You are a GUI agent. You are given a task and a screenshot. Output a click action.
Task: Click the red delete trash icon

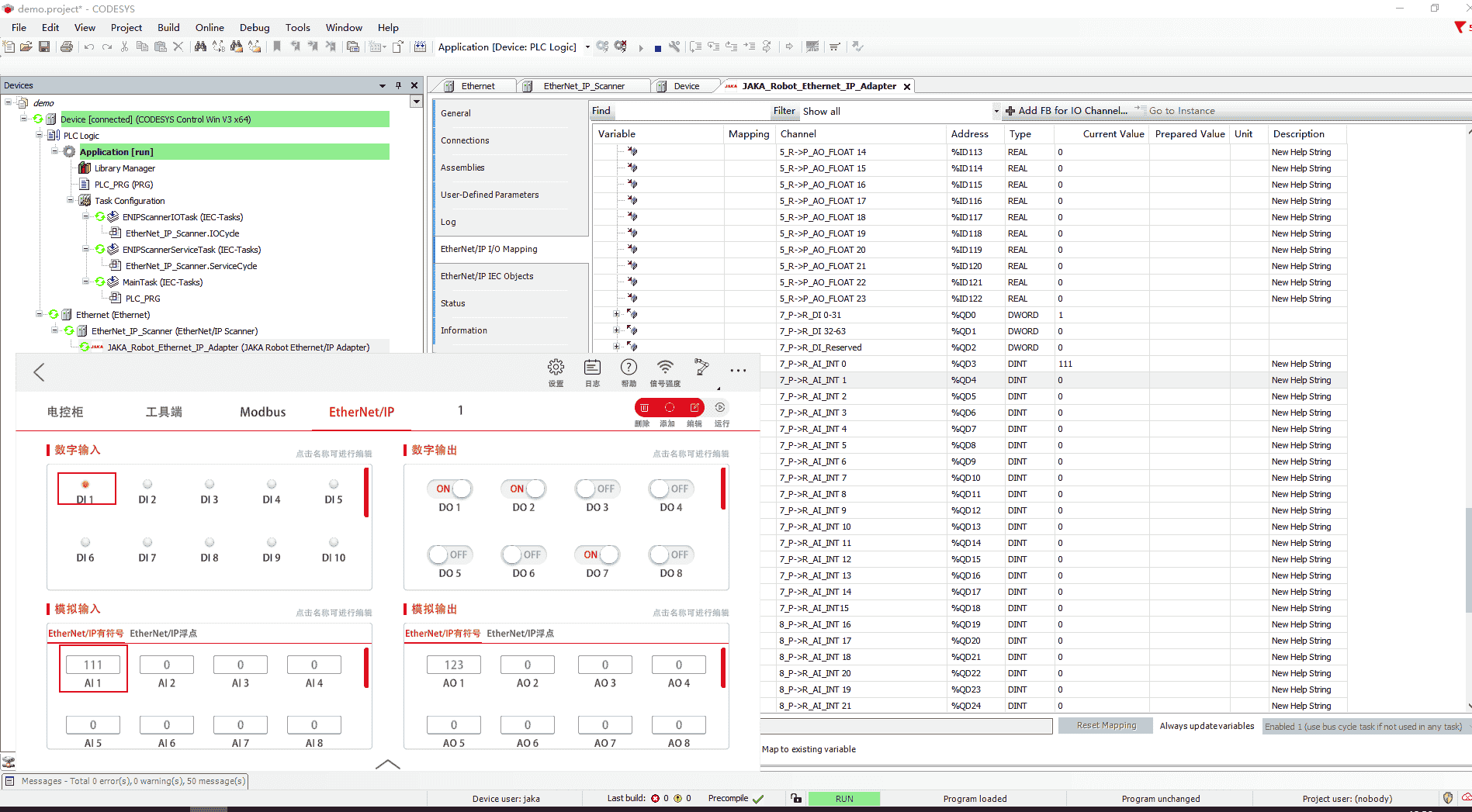point(644,408)
